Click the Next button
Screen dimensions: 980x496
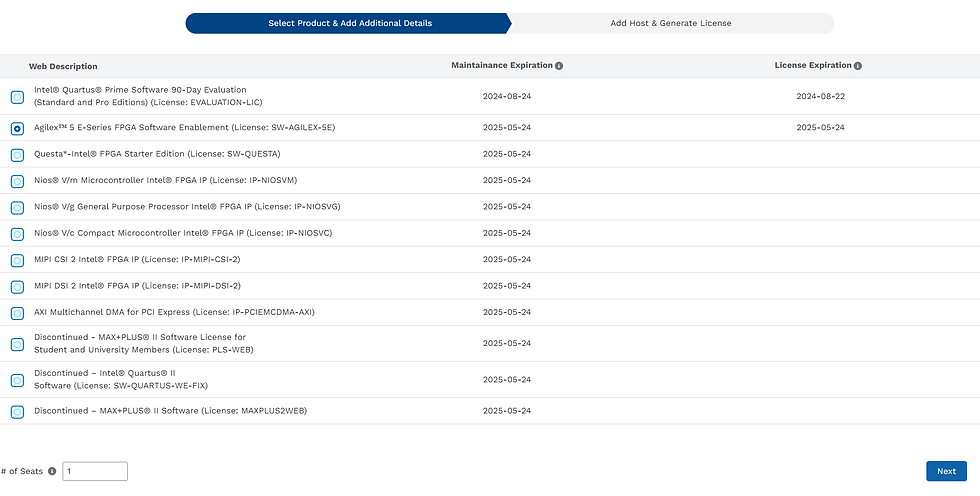(946, 471)
